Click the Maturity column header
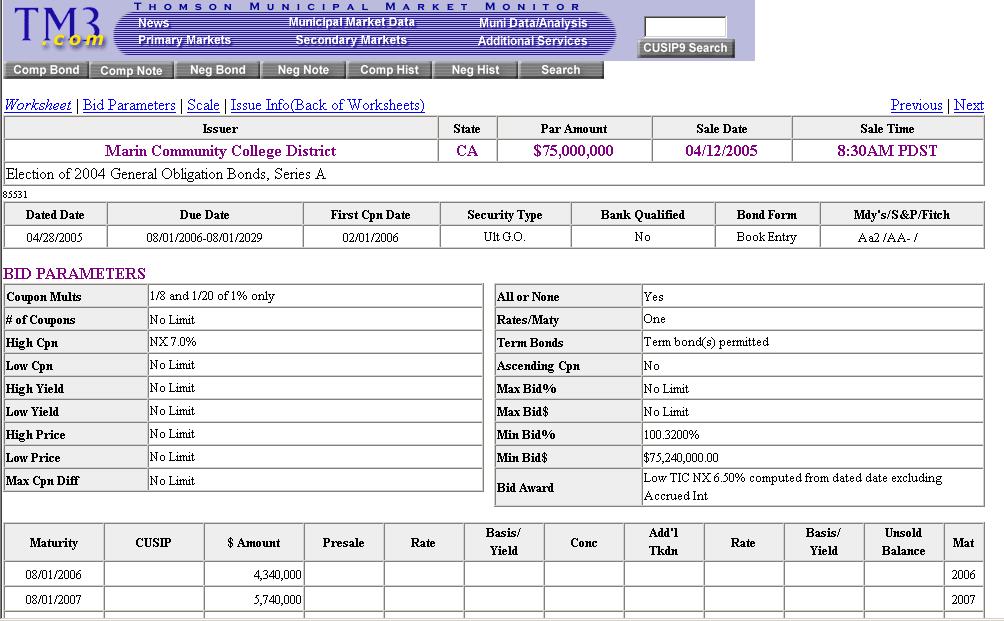The width and height of the screenshot is (1004, 621). click(54, 543)
